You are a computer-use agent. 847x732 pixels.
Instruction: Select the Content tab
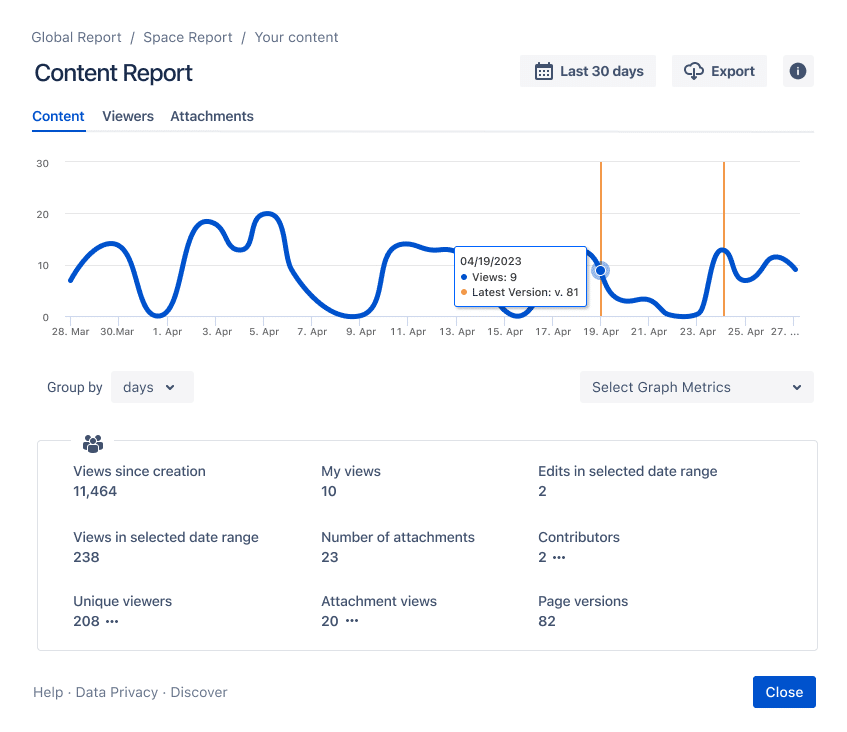pyautogui.click(x=58, y=116)
